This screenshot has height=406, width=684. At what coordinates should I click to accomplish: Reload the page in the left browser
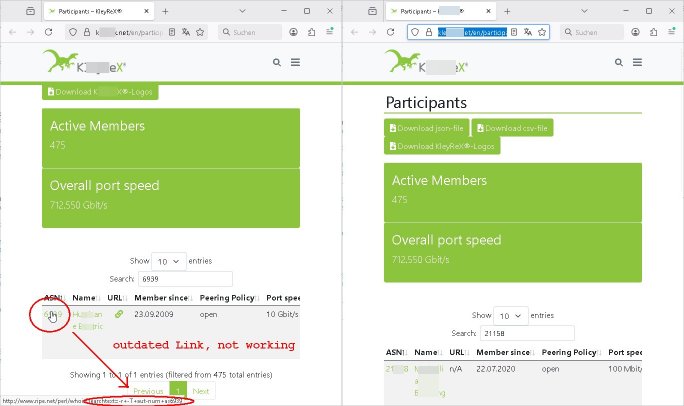tap(50, 32)
